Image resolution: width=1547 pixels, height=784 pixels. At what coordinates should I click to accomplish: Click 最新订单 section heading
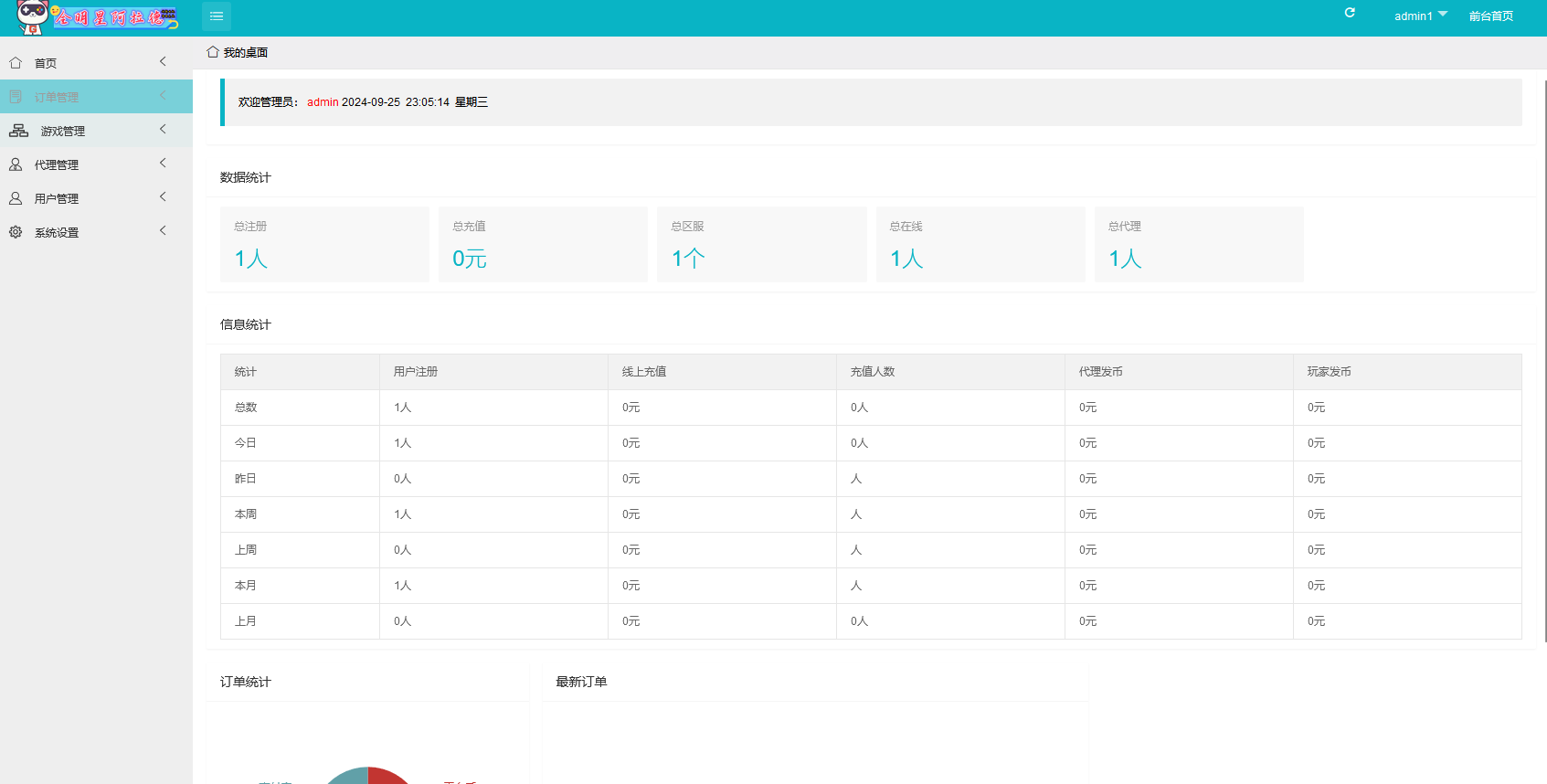[x=581, y=682]
